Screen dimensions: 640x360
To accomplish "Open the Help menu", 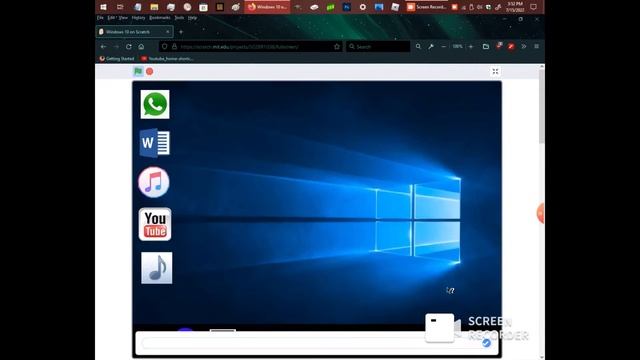I will (x=192, y=18).
